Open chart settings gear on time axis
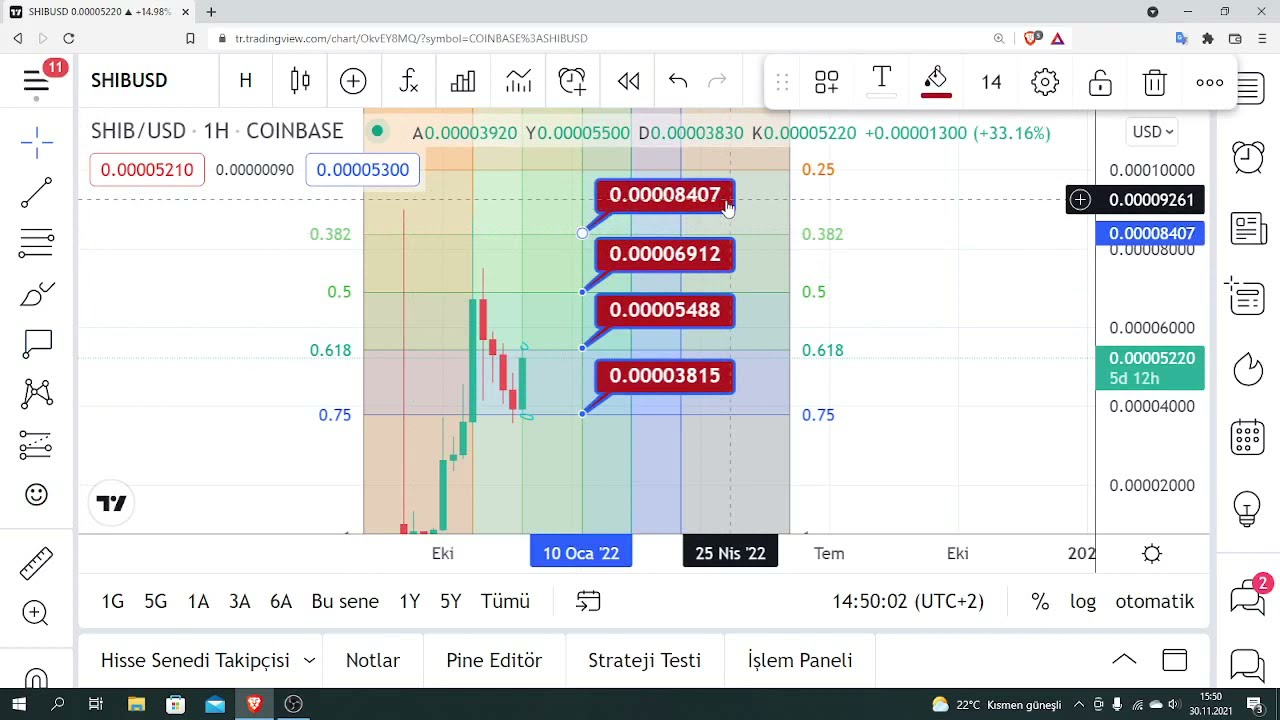The height and width of the screenshot is (720, 1280). [1152, 553]
